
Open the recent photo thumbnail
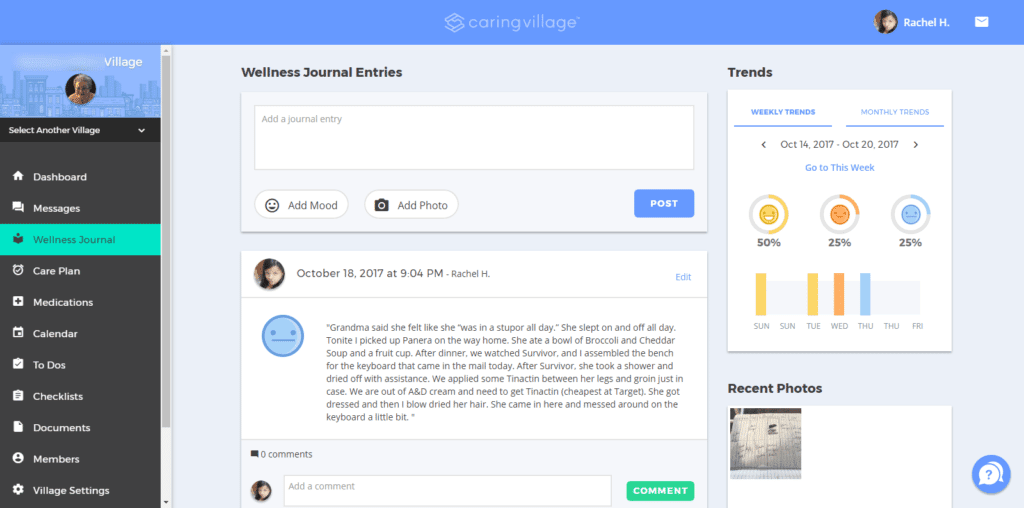click(x=765, y=443)
